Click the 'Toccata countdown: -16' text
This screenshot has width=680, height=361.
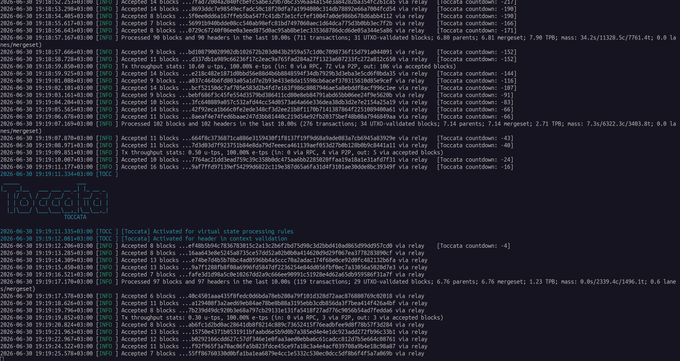pyautogui.click(x=475, y=167)
